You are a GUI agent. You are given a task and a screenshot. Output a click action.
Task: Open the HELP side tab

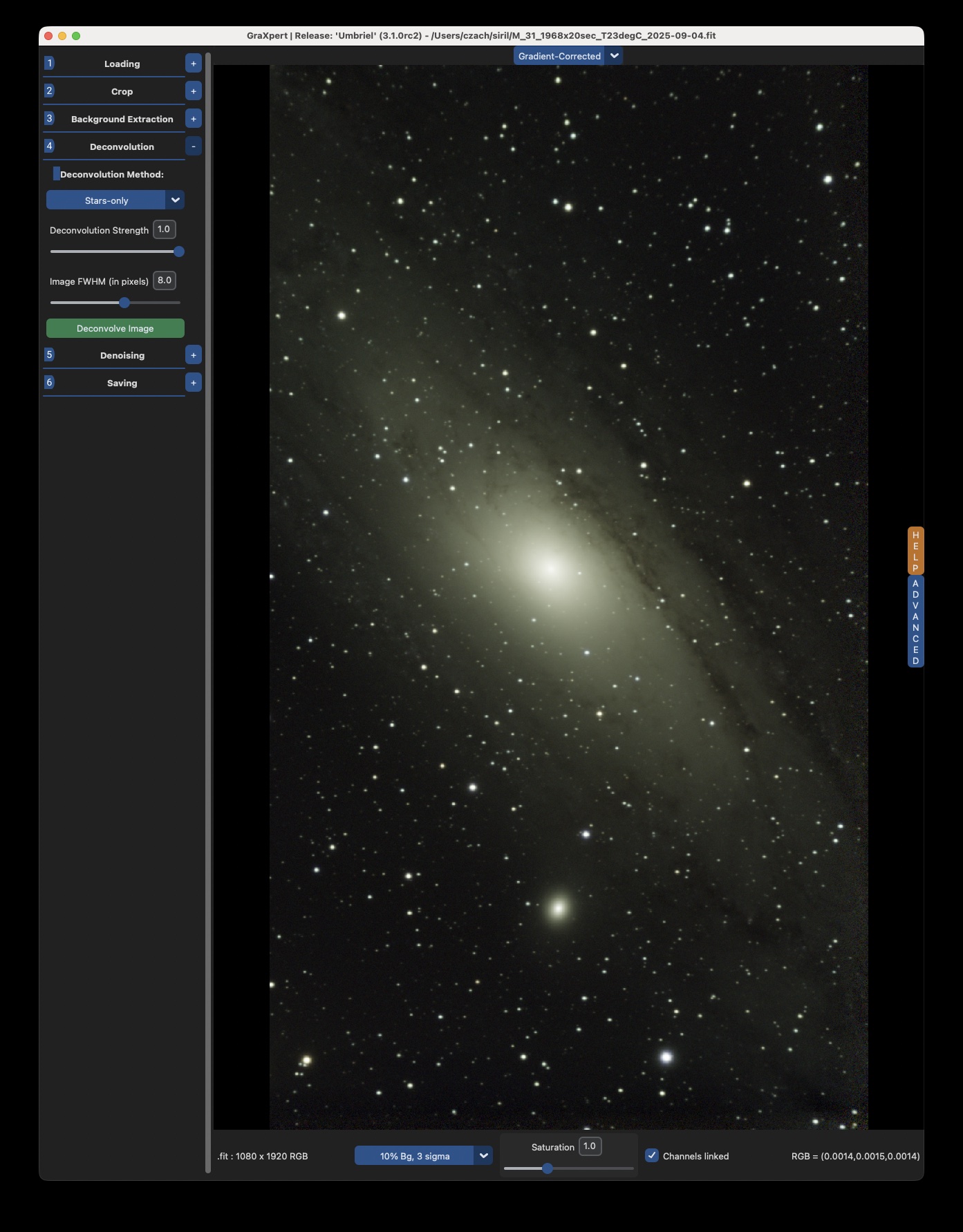(x=915, y=551)
